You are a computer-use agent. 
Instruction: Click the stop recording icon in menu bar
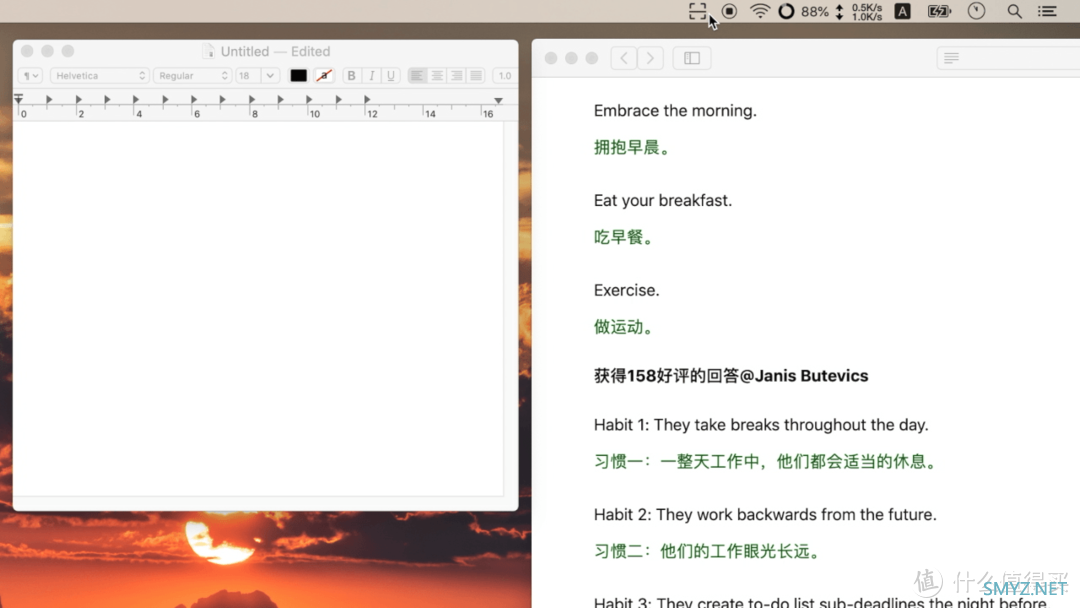(729, 11)
